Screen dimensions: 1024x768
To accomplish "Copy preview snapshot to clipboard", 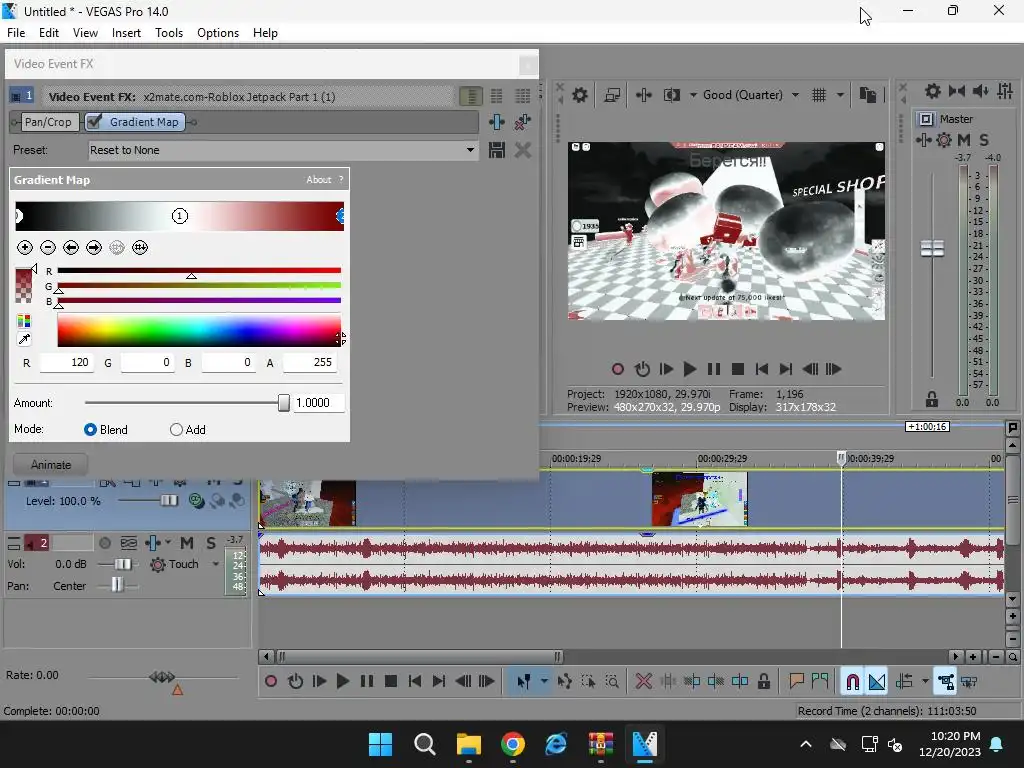I will coord(867,95).
